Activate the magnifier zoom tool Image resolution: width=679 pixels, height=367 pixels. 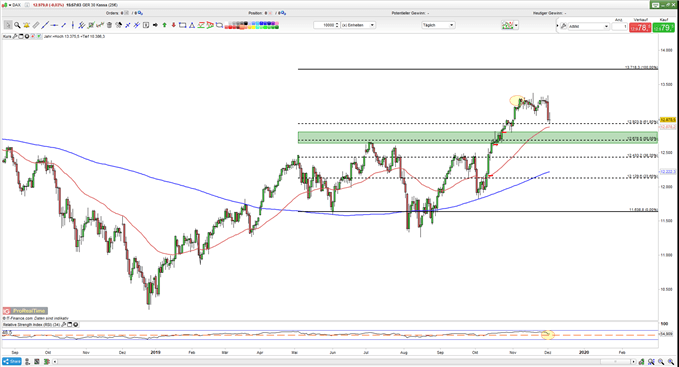pos(17,25)
